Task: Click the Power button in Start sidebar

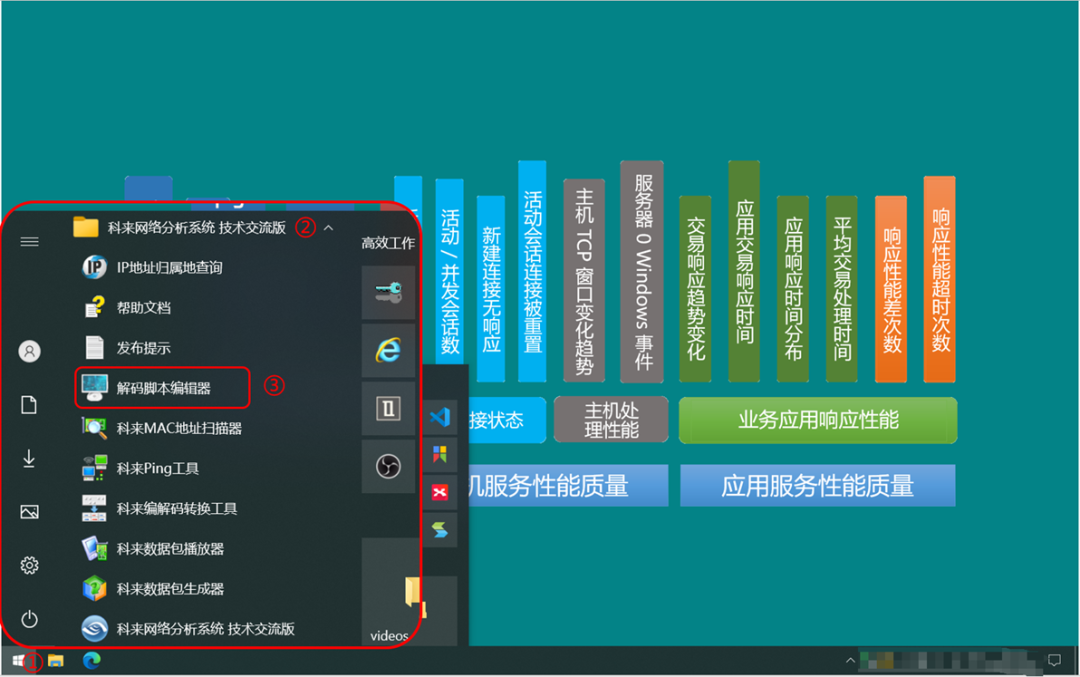Action: pyautogui.click(x=29, y=619)
